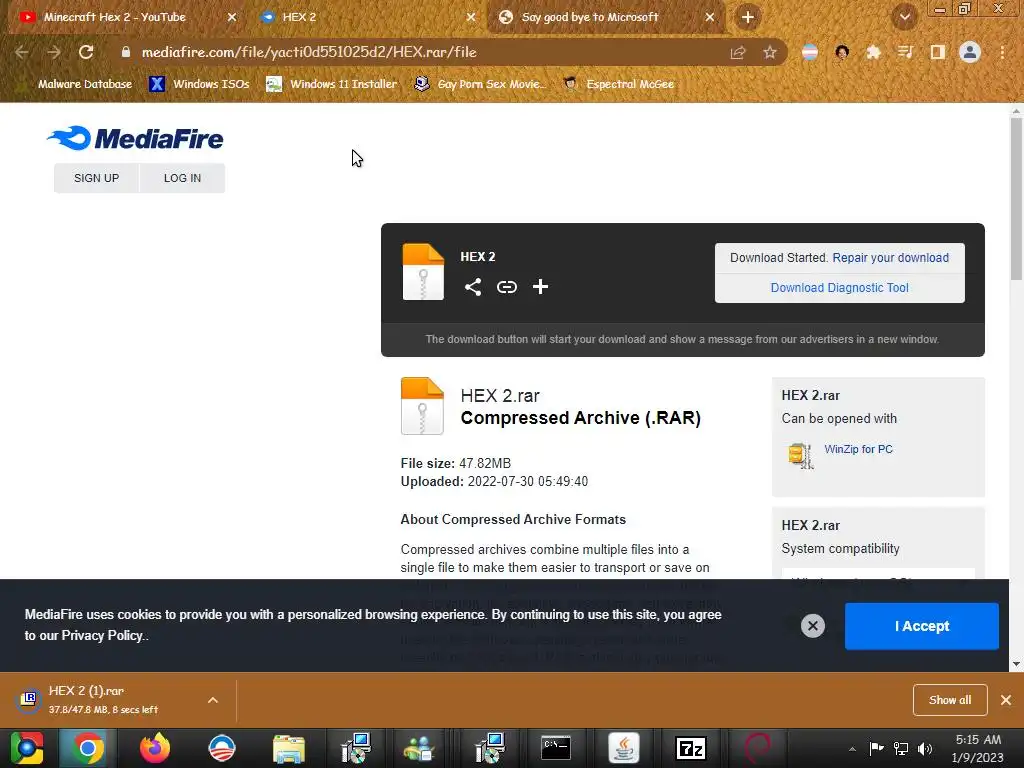Copy the HEX 2 file link icon
Image resolution: width=1024 pixels, height=768 pixels.
coord(507,287)
